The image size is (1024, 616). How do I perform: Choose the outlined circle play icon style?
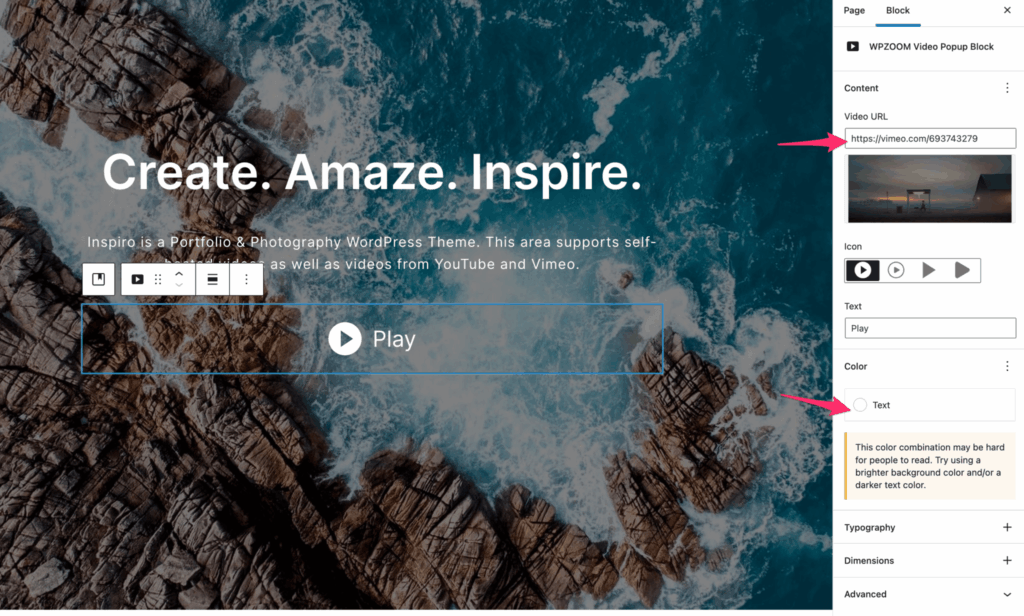click(x=896, y=270)
